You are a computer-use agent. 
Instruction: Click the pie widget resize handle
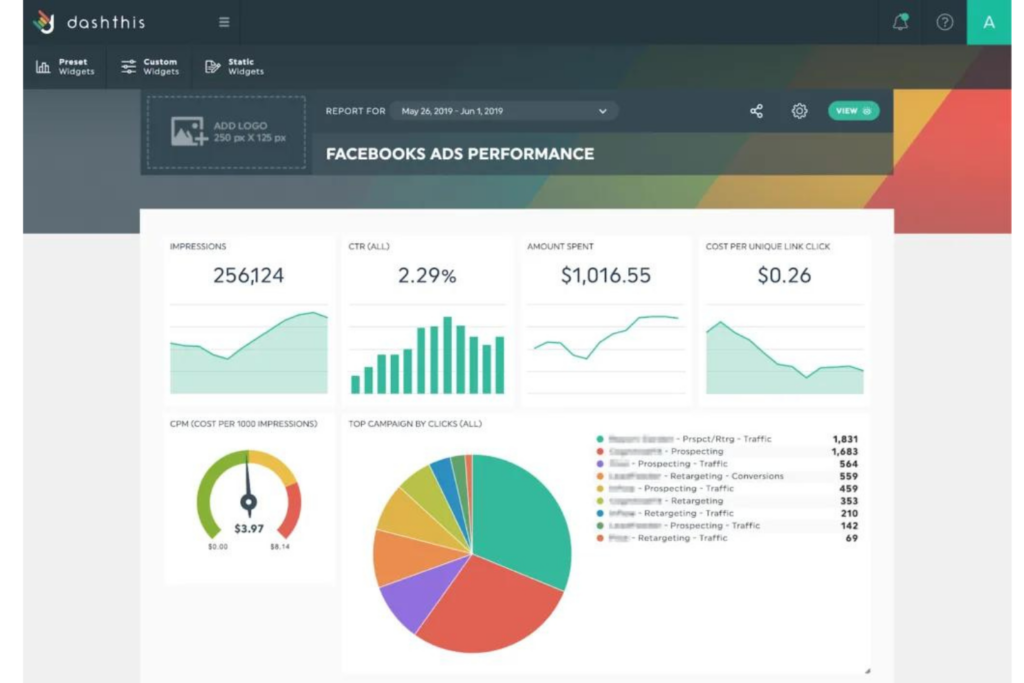[x=867, y=671]
